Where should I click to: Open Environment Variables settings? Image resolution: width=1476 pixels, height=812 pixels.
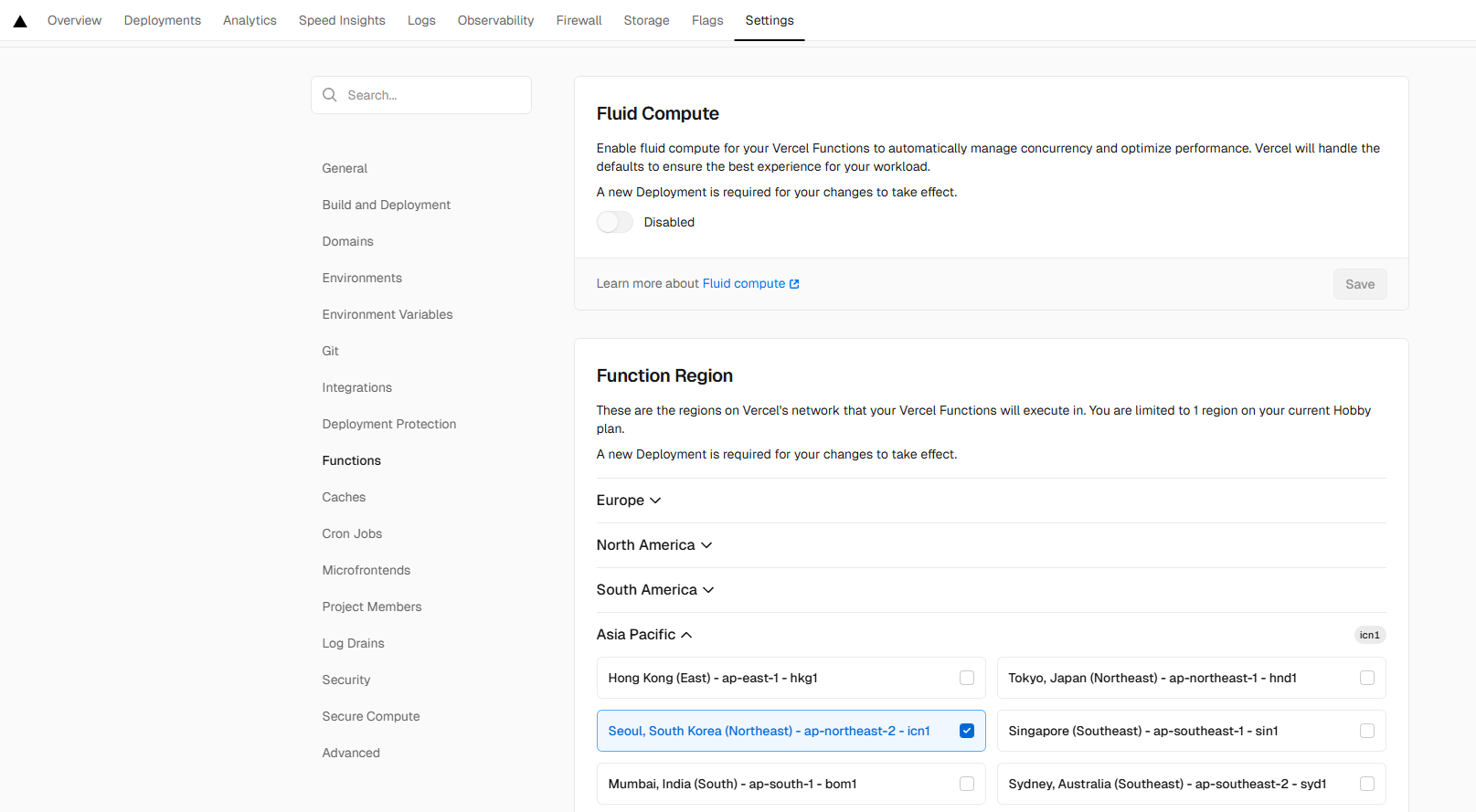pos(388,314)
